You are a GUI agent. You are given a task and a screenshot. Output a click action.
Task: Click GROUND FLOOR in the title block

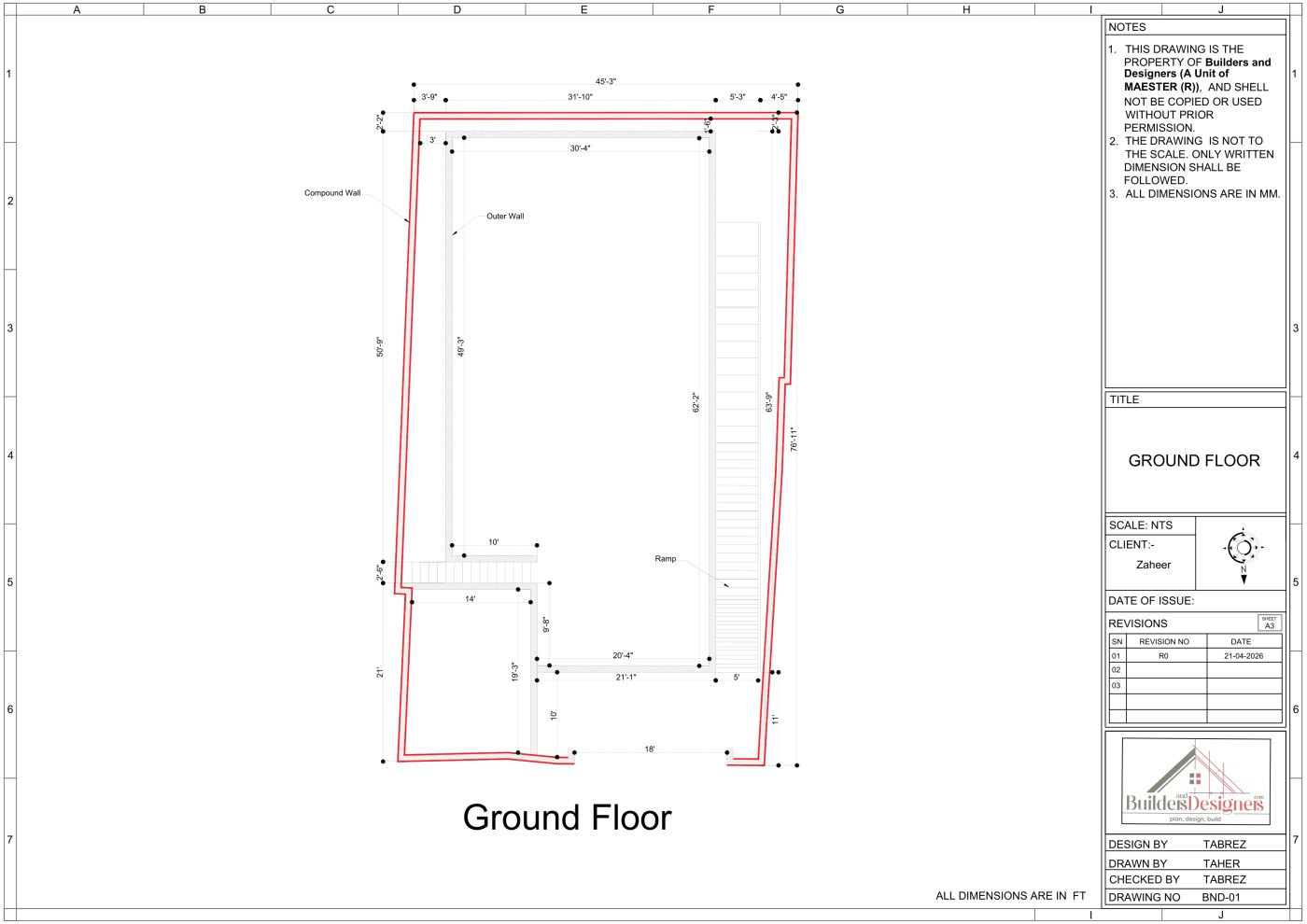(1194, 461)
